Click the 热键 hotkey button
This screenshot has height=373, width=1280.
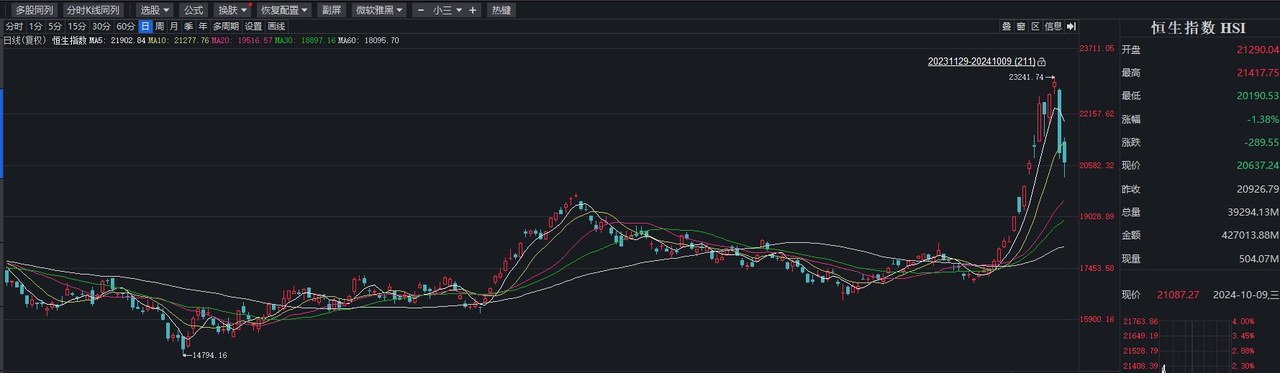tap(501, 10)
